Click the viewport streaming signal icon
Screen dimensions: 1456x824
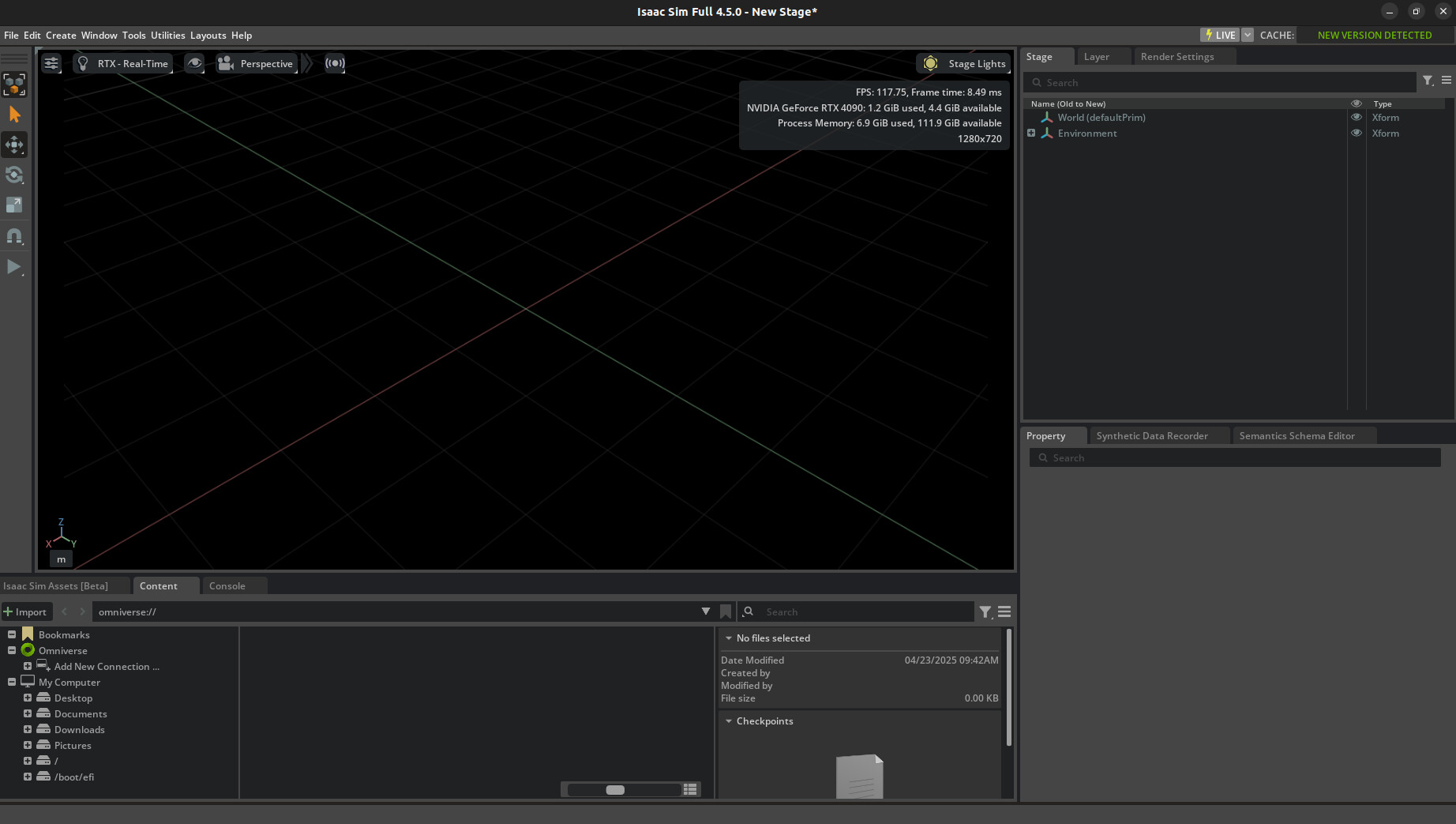(x=335, y=63)
